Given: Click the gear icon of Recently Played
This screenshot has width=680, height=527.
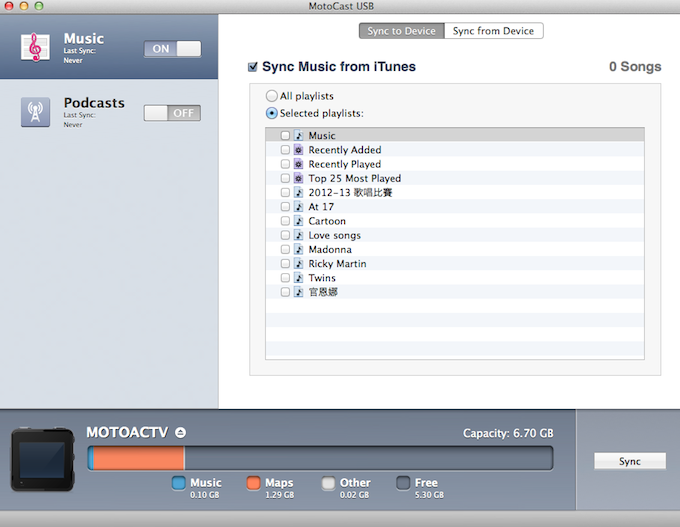Looking at the screenshot, I should 298,164.
